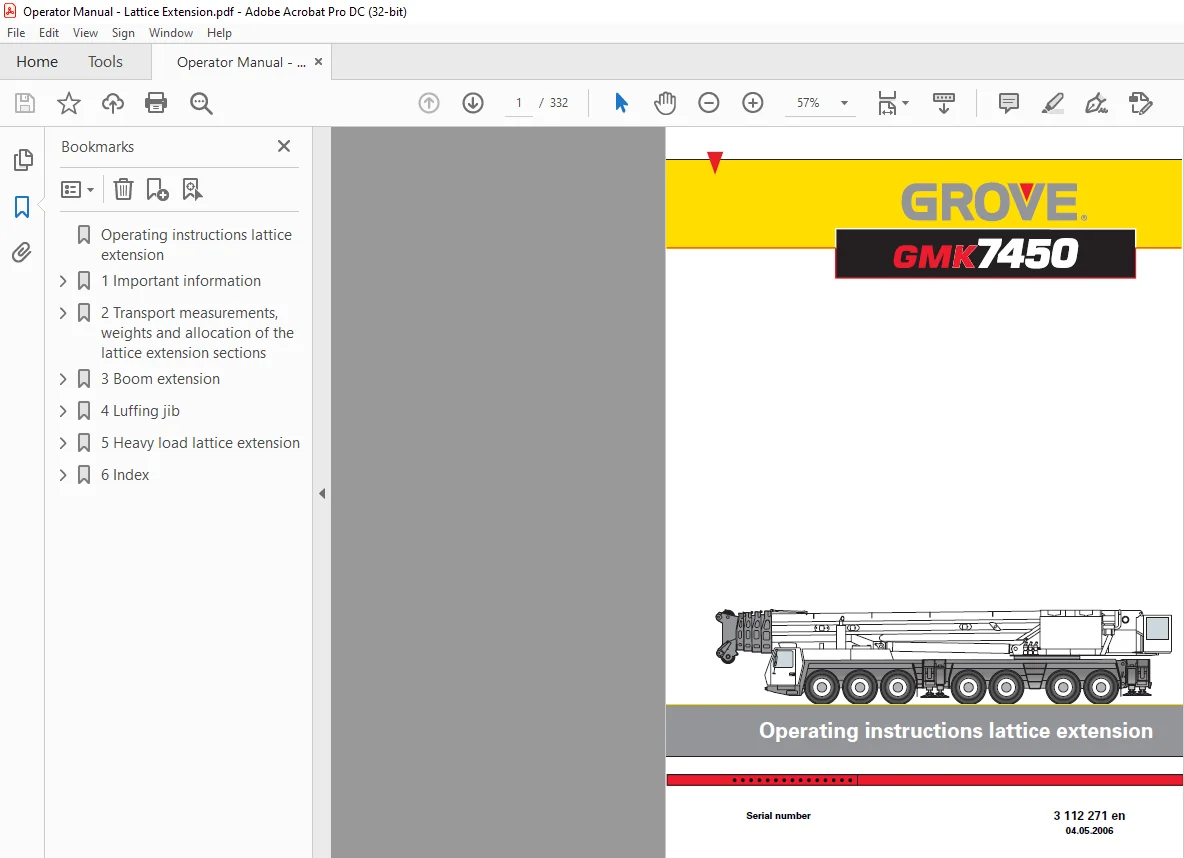
Task: Jump to '4 Luffing jib' bookmark
Action: click(x=140, y=411)
